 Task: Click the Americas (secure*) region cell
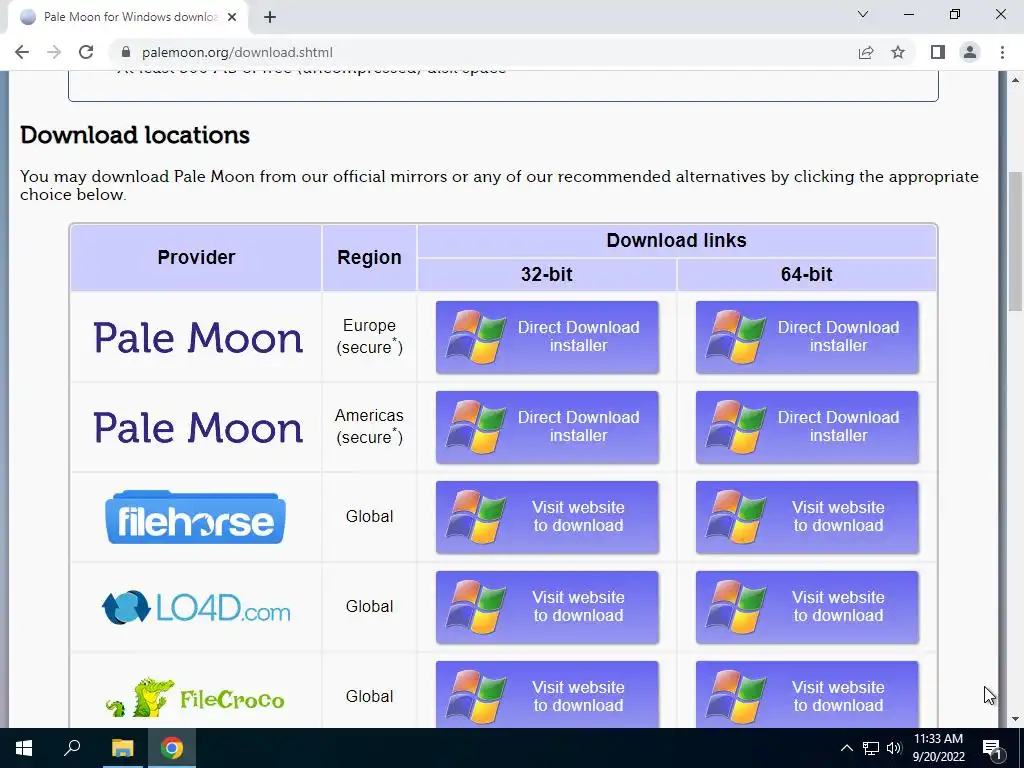(x=369, y=426)
